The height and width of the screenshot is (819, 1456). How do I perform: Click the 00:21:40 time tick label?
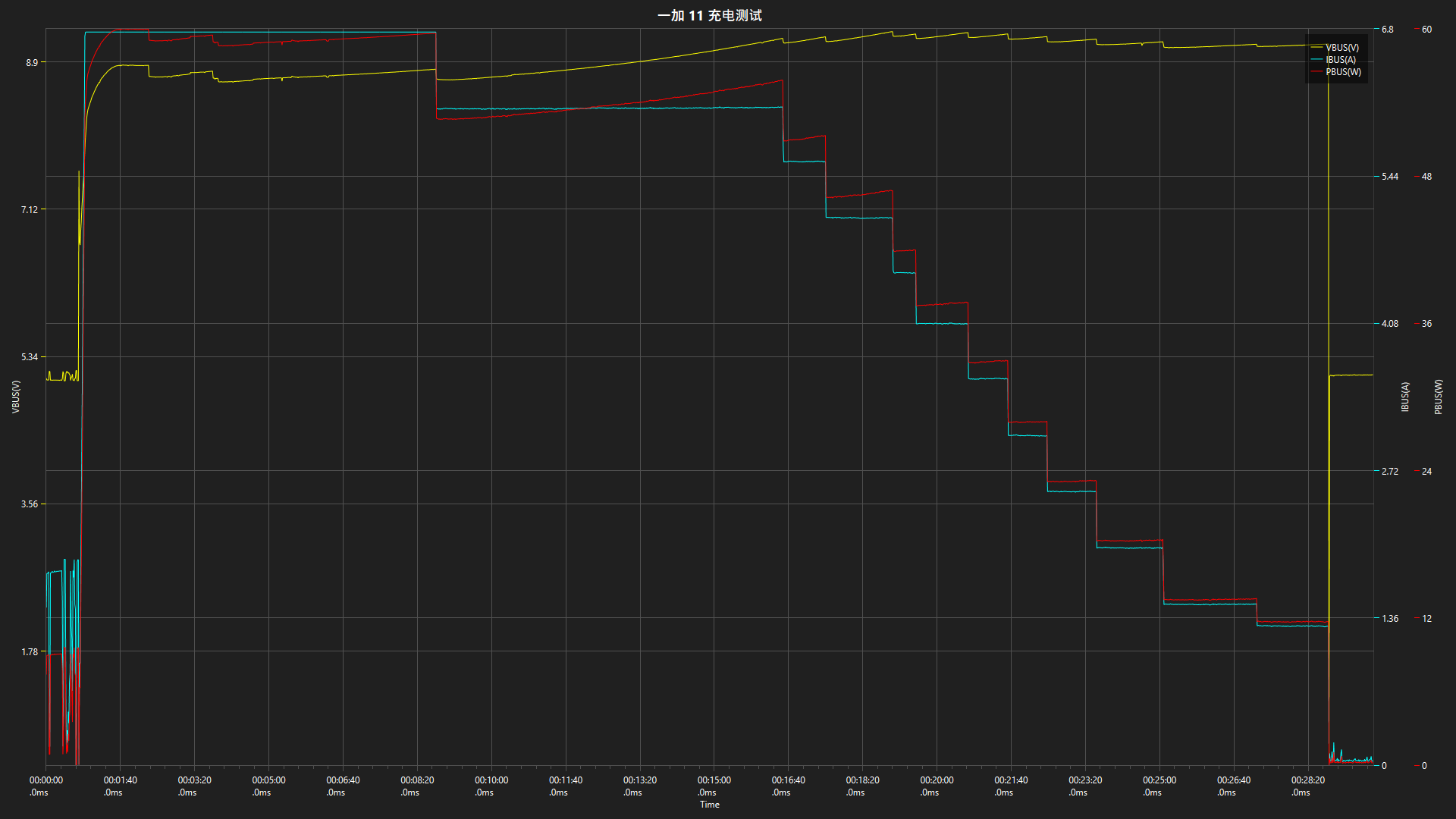1012,786
